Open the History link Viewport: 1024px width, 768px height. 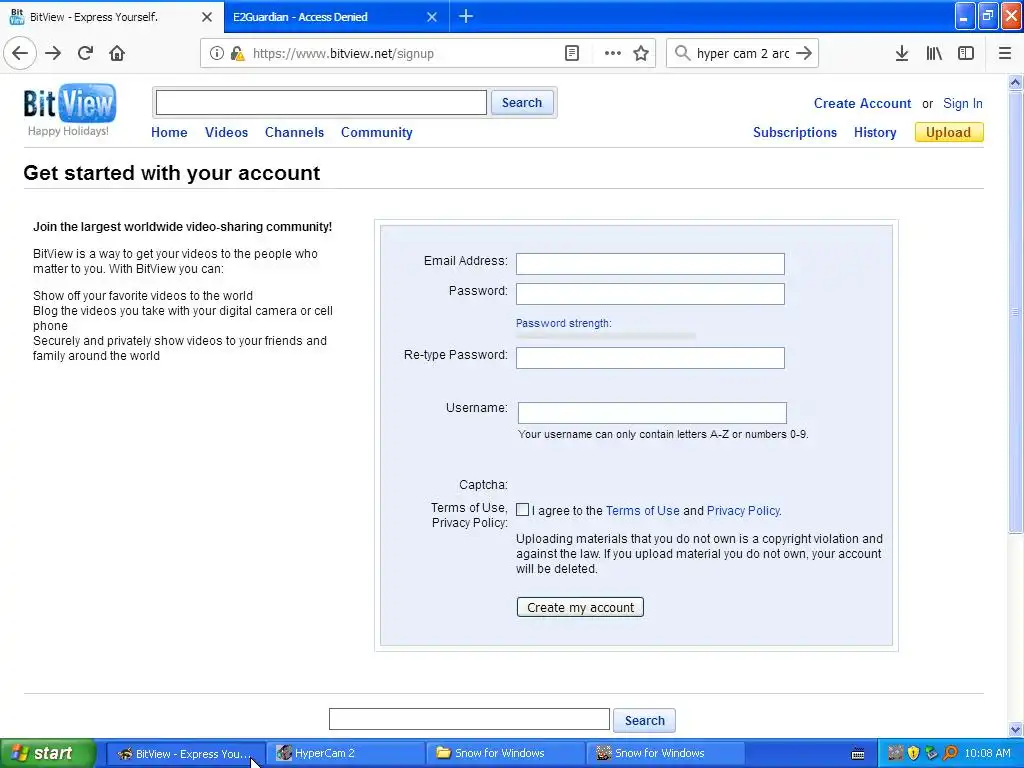(875, 132)
